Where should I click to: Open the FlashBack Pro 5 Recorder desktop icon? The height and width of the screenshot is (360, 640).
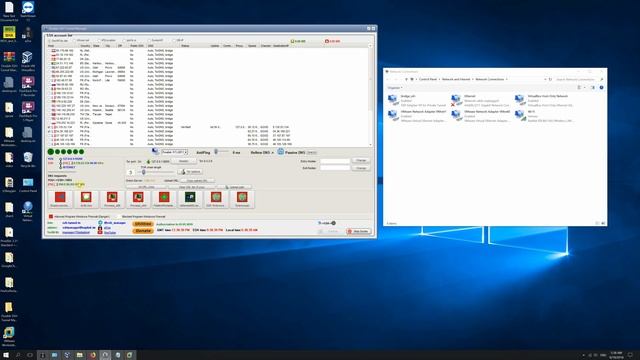coord(28,86)
